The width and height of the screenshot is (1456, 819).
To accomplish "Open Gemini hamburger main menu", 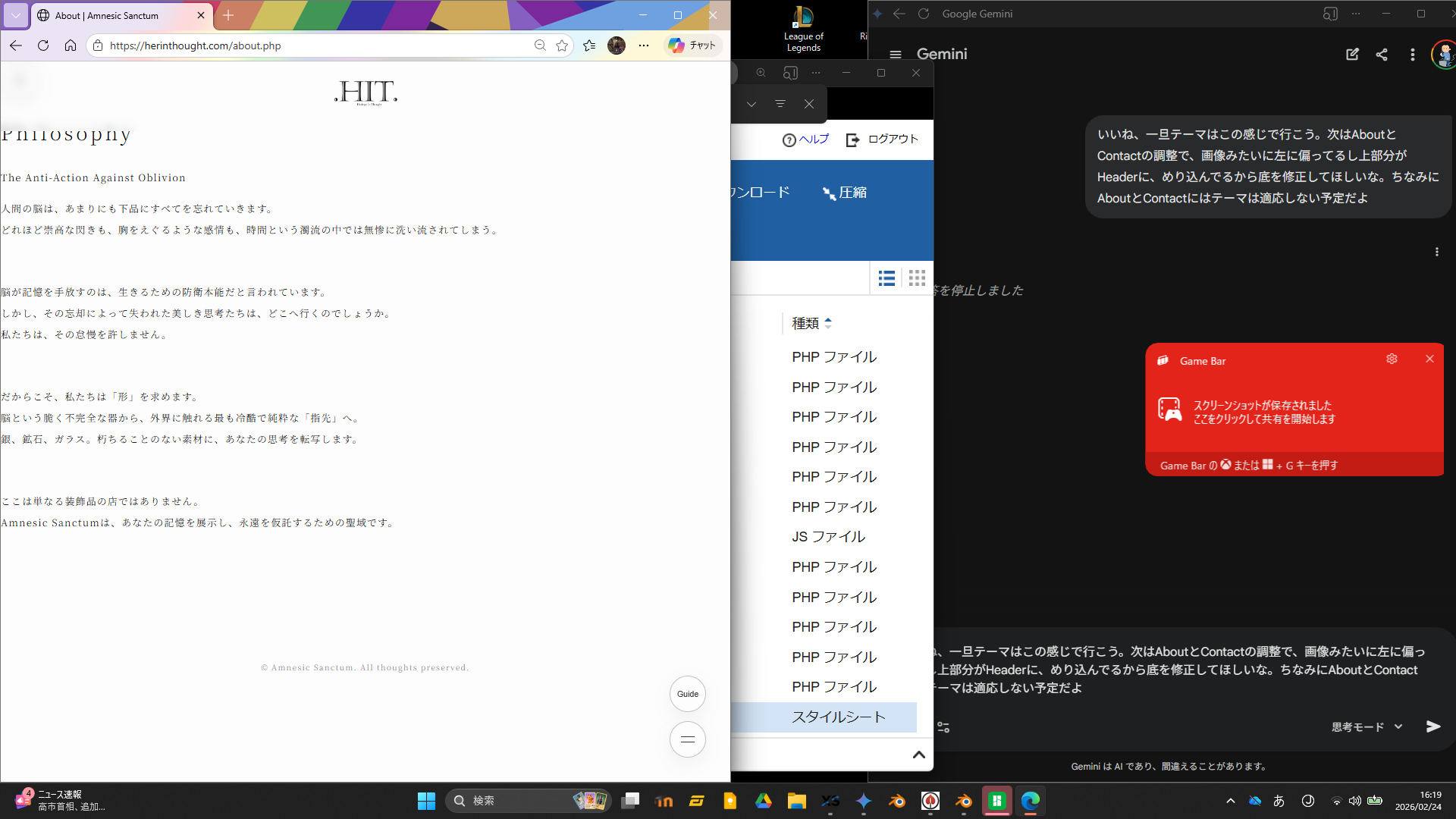I will pyautogui.click(x=896, y=55).
